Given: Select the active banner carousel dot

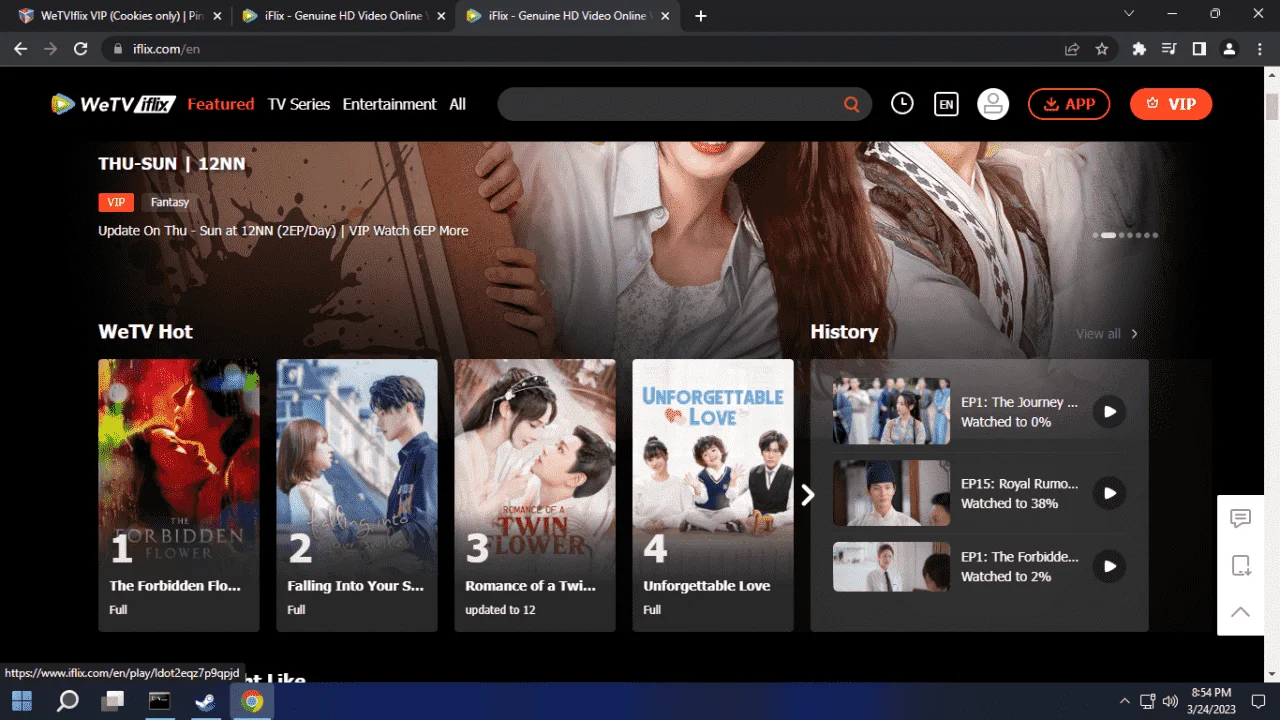Looking at the screenshot, I should coord(1108,235).
